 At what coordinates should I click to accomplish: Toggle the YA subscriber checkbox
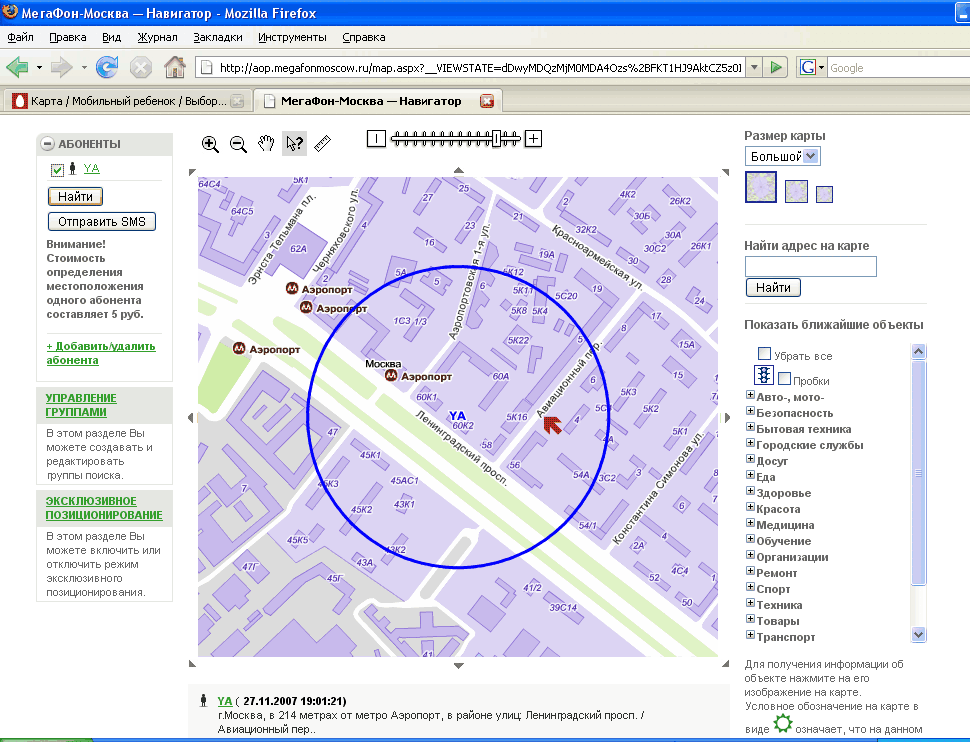click(58, 170)
